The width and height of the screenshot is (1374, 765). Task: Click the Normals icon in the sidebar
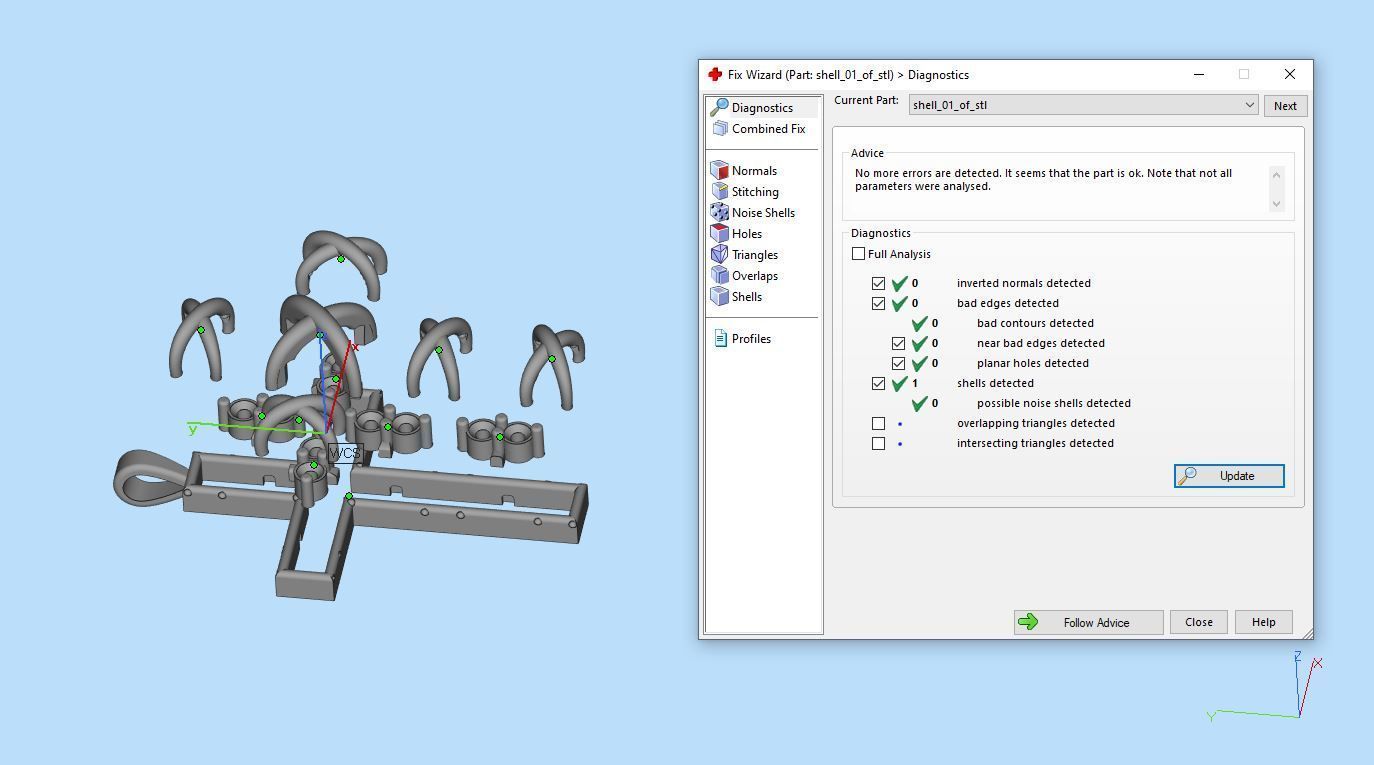tap(719, 170)
